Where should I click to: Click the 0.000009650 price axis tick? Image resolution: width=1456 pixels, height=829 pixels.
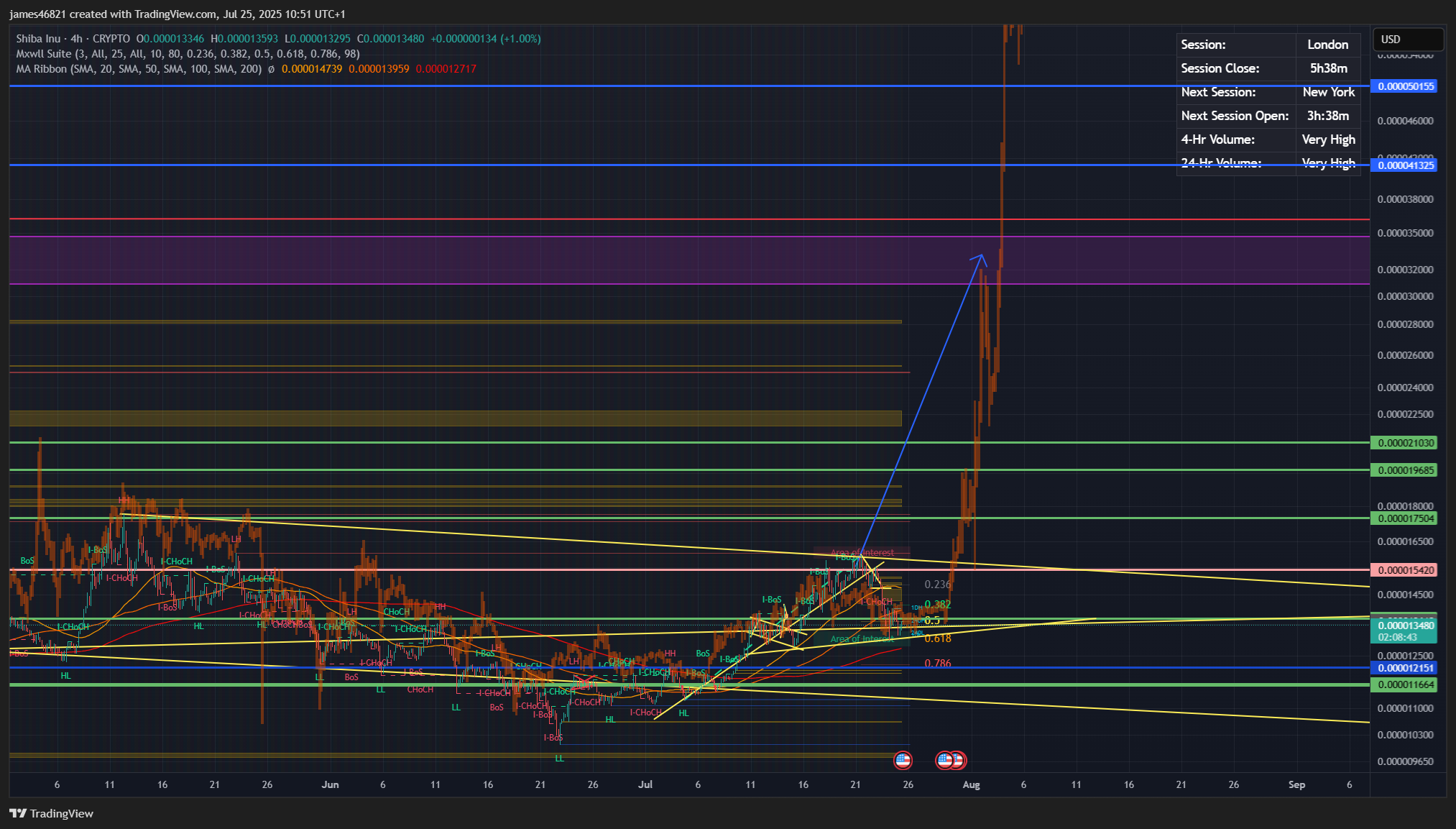coord(1405,761)
